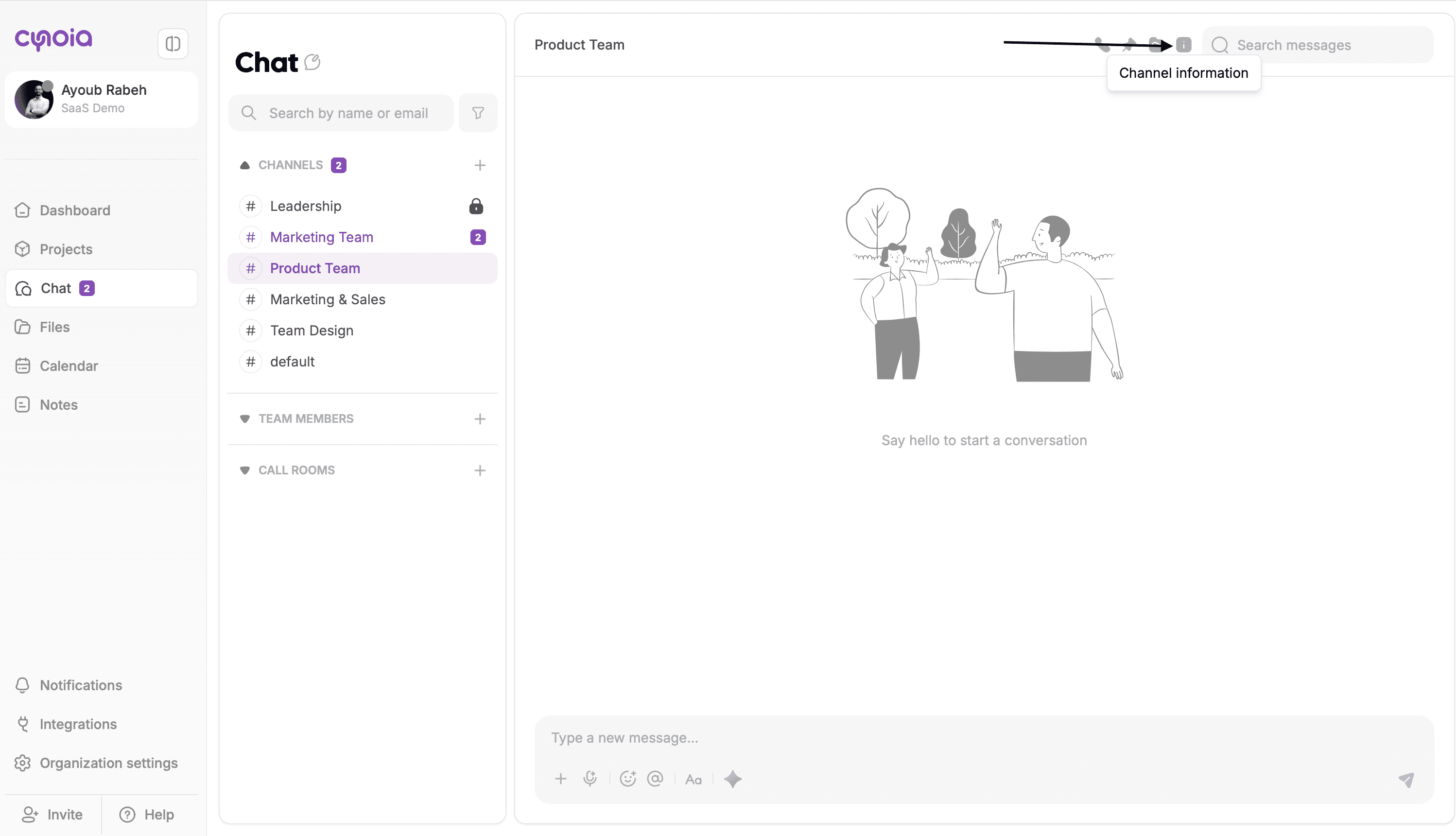Viewport: 1456px width, 836px height.
Task: Open Channel information icon
Action: tap(1183, 45)
